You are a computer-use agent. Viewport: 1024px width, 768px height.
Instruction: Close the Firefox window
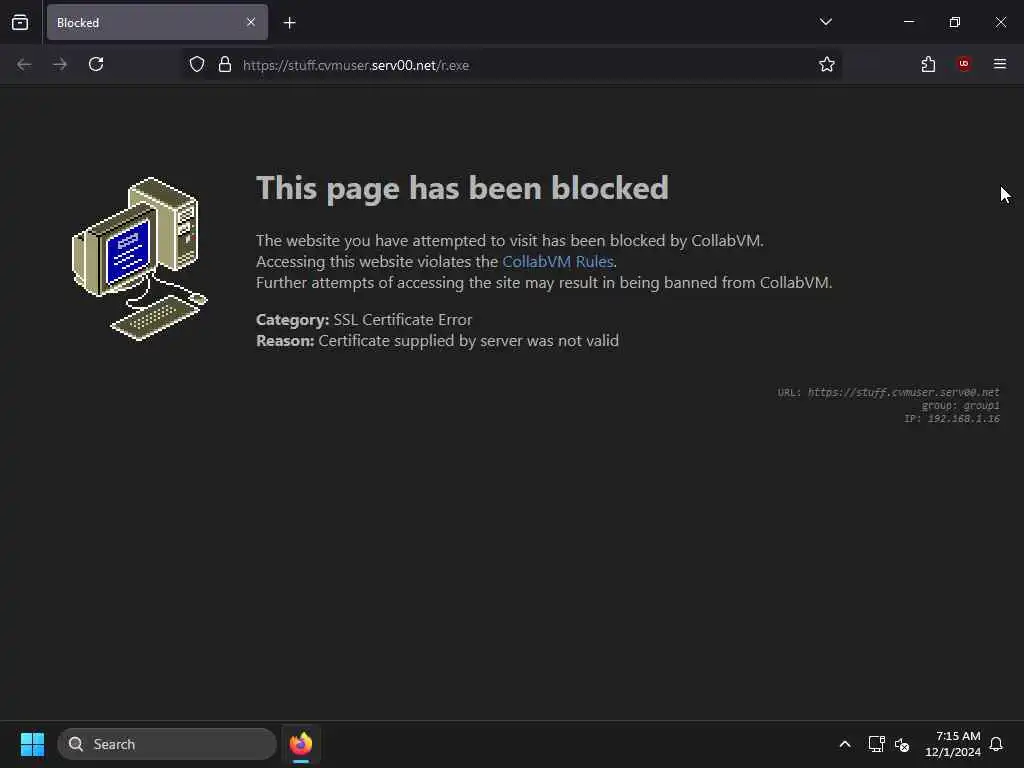tap(1000, 22)
